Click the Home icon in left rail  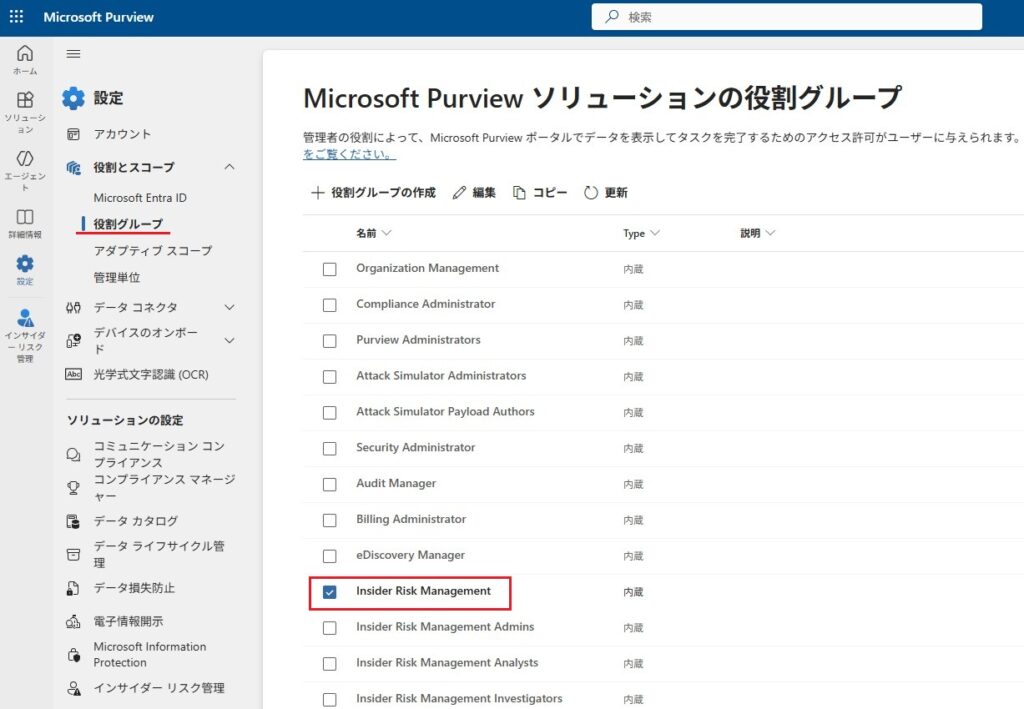coord(25,53)
